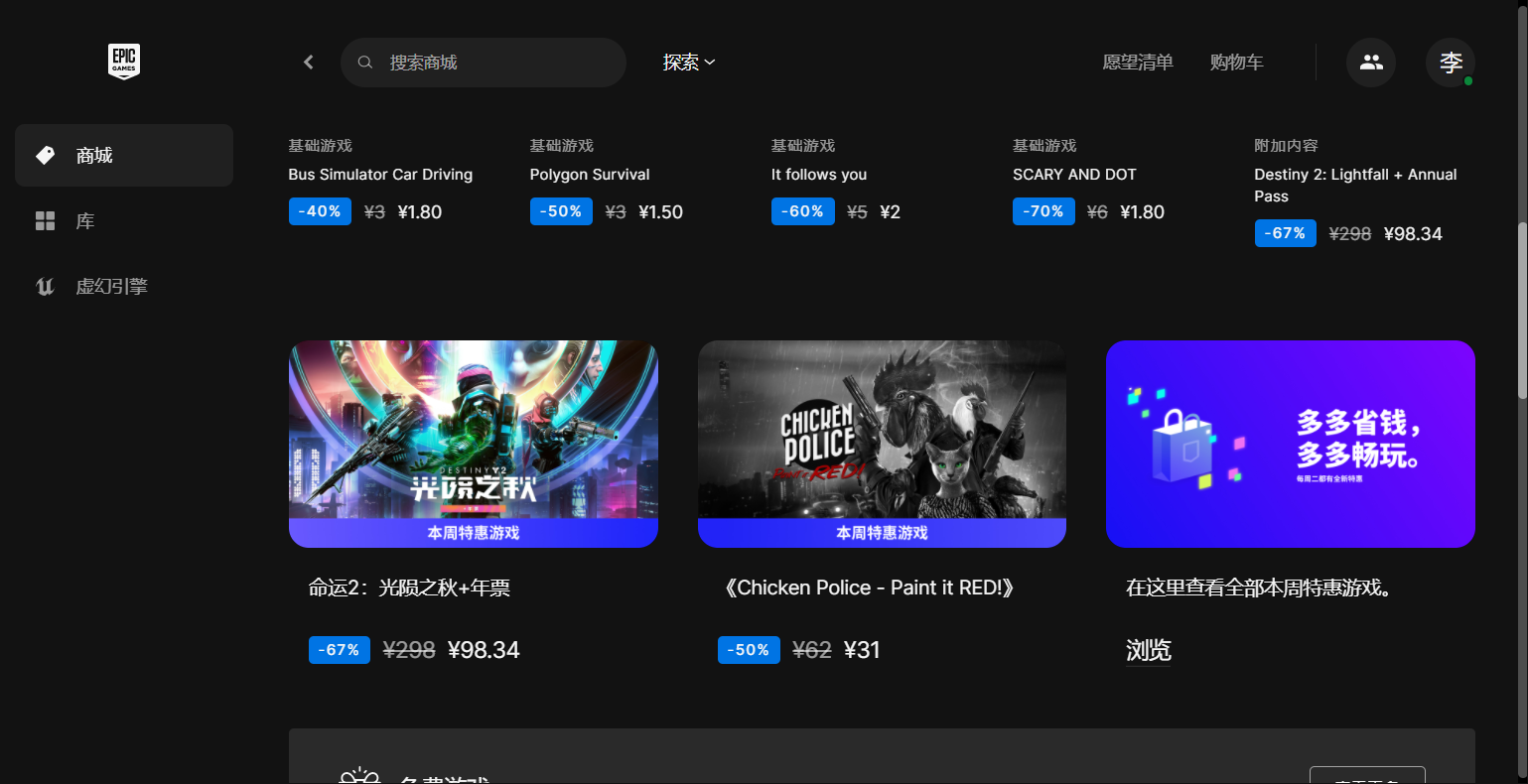This screenshot has width=1528, height=784.
Task: Open the friends list icon
Action: [1371, 63]
